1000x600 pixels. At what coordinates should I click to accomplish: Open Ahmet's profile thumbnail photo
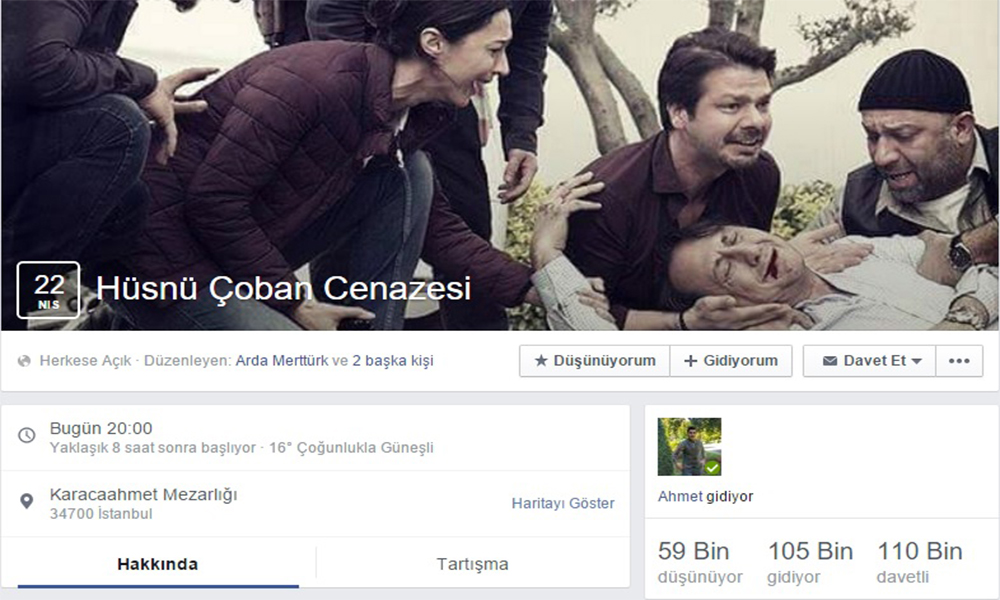coord(688,446)
